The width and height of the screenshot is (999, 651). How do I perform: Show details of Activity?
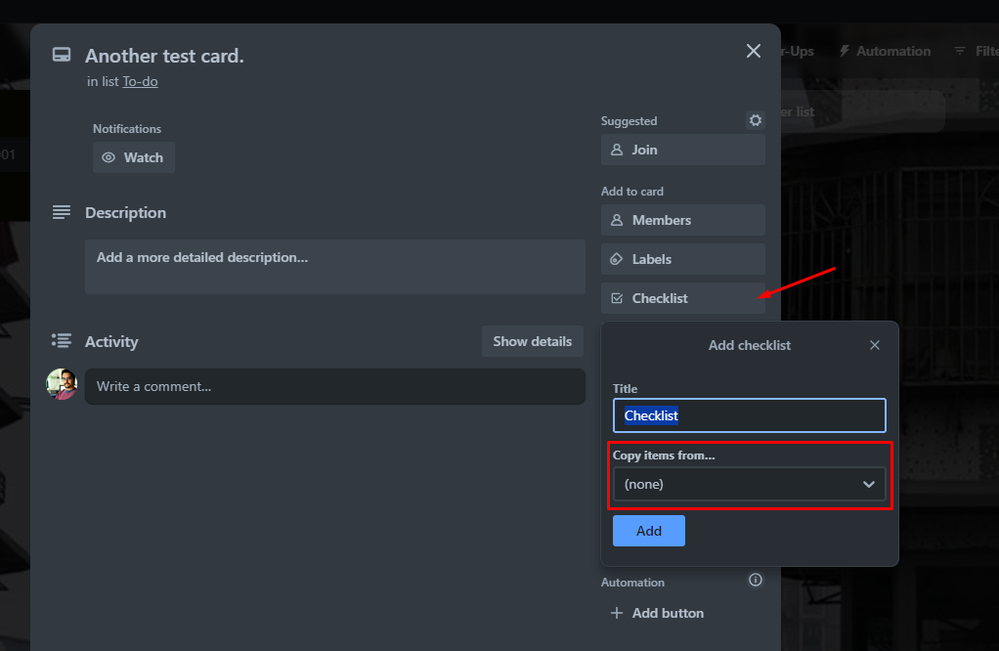click(532, 341)
